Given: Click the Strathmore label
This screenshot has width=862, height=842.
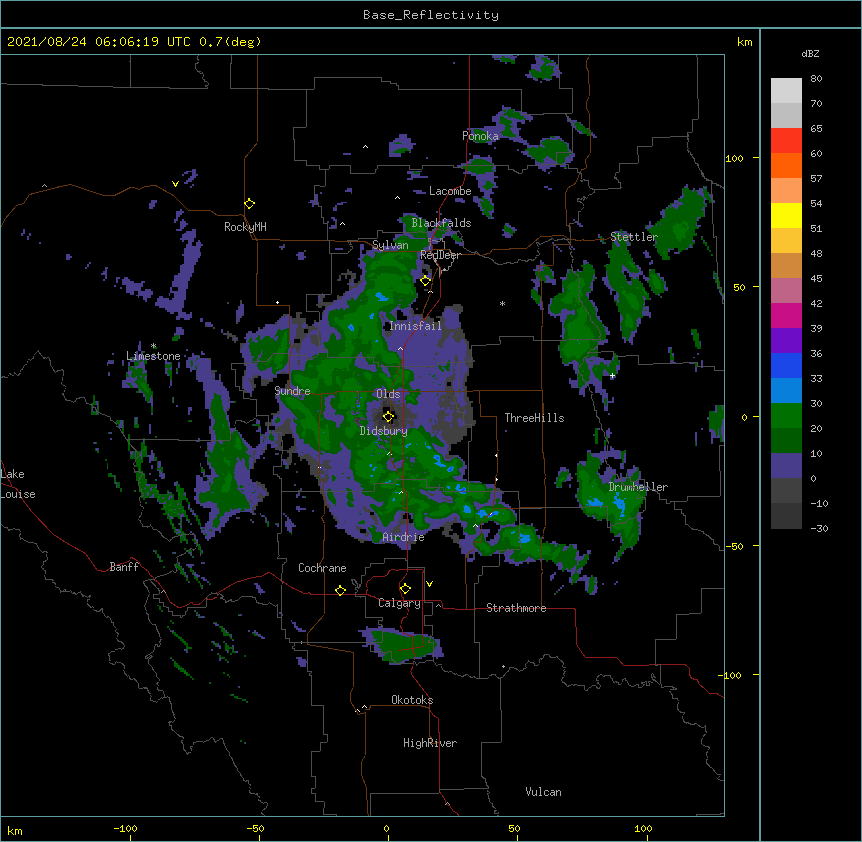Looking at the screenshot, I should tap(516, 608).
